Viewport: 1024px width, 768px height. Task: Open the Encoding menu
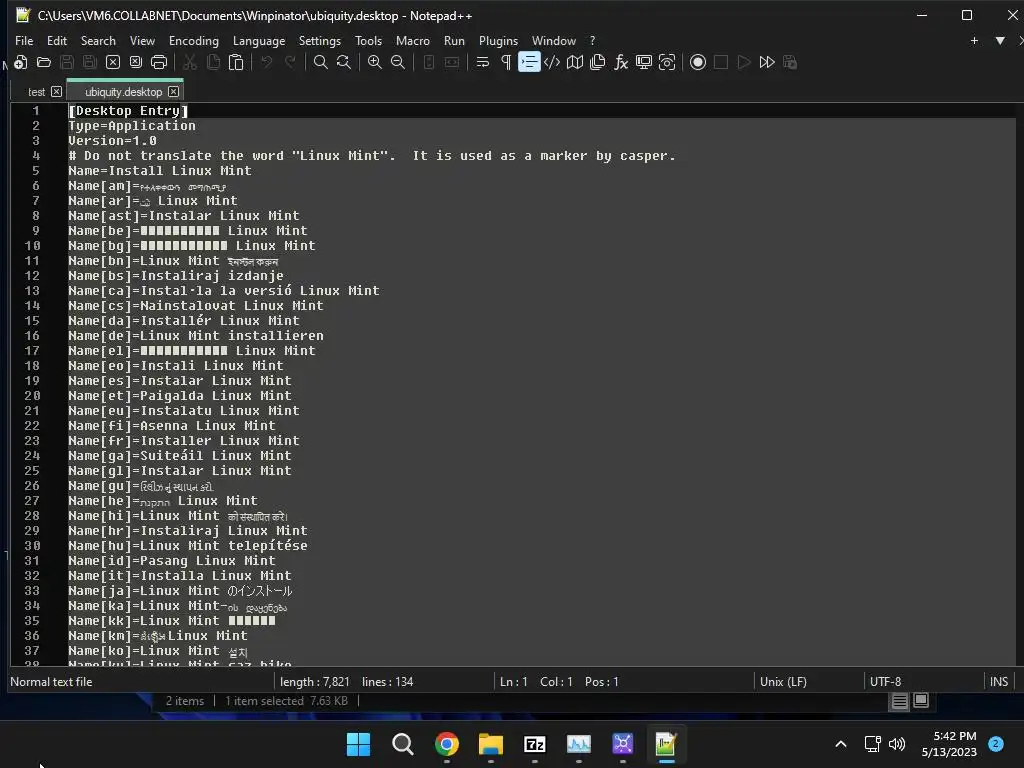194,40
